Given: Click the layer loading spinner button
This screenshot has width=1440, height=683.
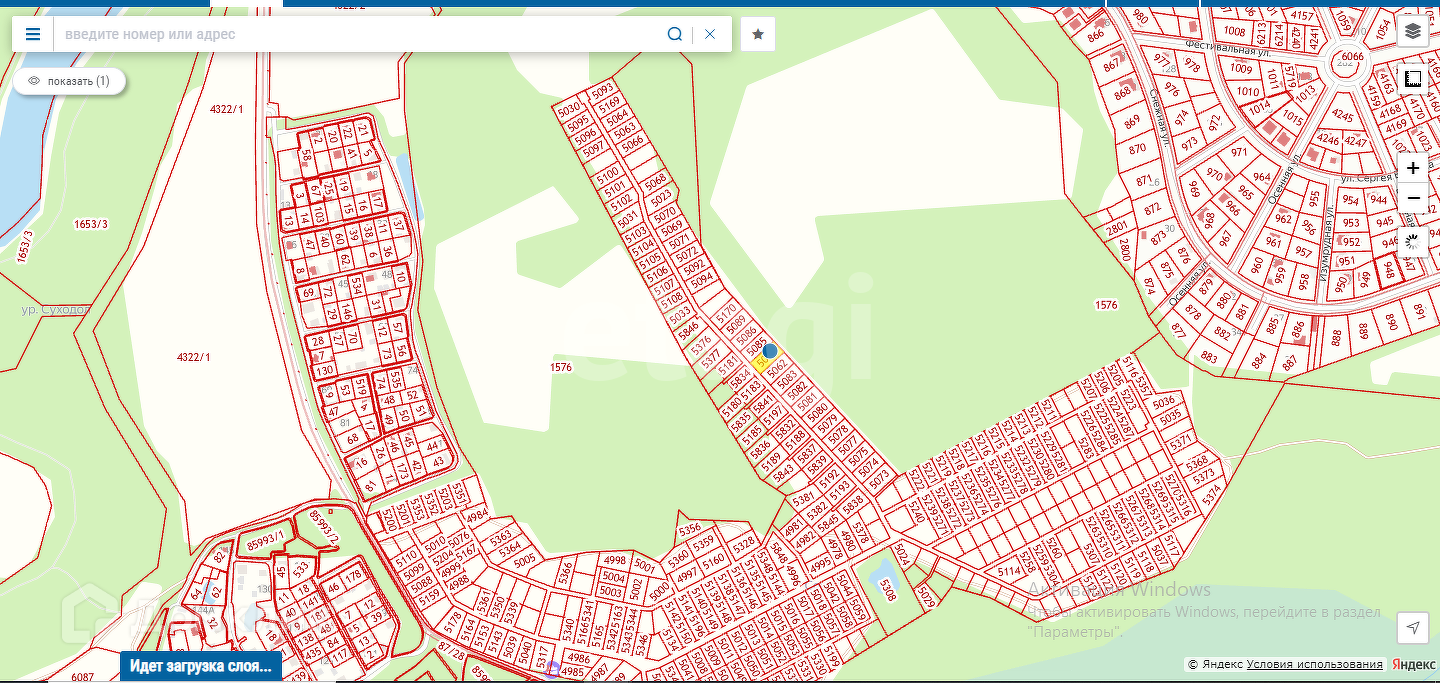Looking at the screenshot, I should click(x=1412, y=241).
